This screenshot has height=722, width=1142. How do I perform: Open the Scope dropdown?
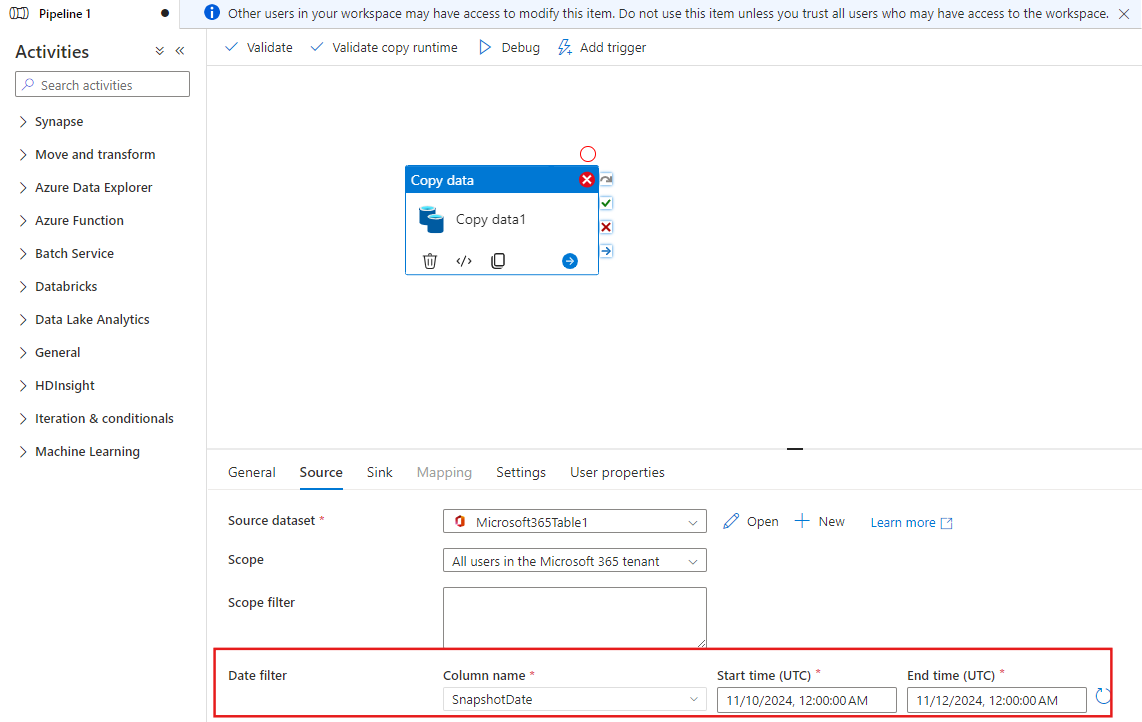575,561
